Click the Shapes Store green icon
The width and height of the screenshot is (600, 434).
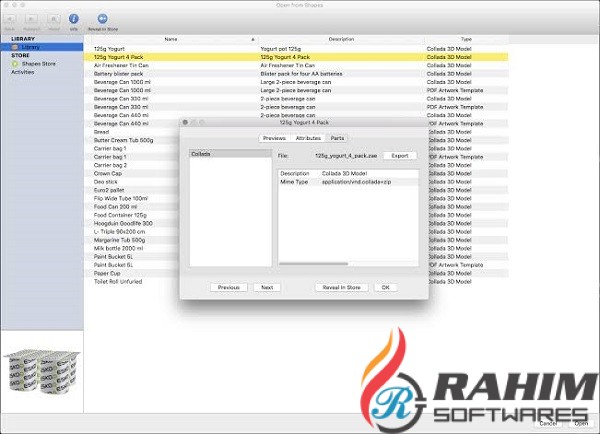point(15,64)
